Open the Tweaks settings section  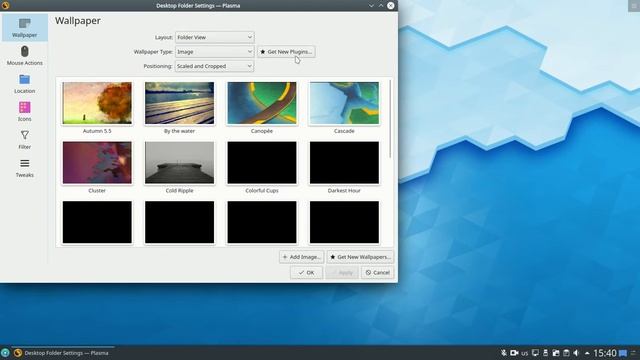click(24, 168)
